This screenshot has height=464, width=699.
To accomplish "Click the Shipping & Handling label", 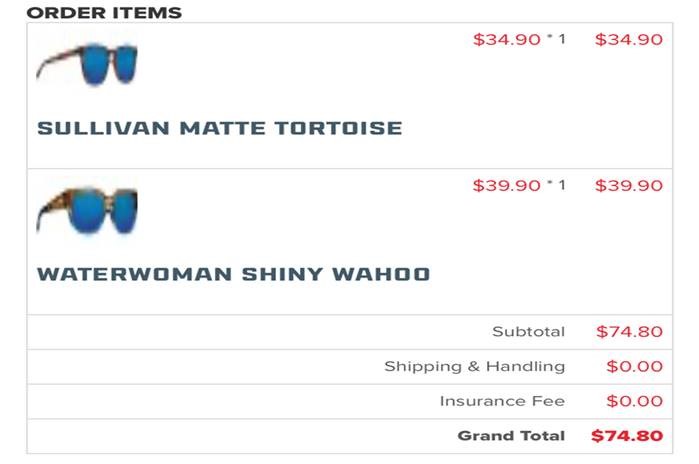I will [475, 366].
